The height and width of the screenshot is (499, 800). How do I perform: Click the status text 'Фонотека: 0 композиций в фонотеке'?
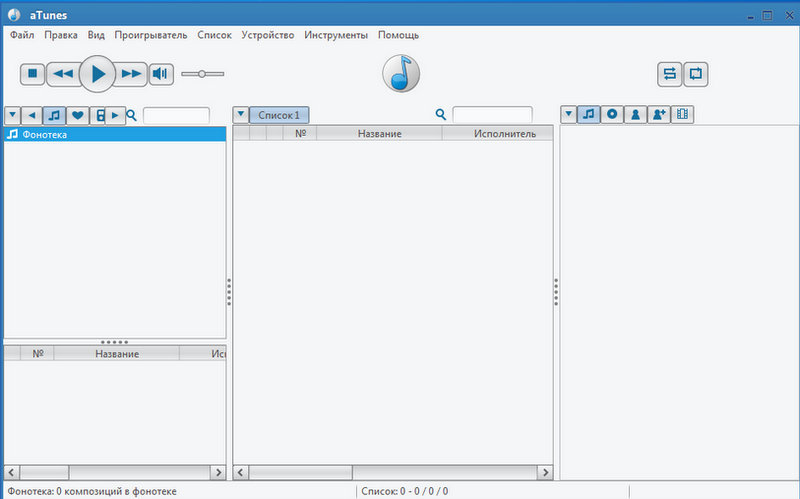coord(92,491)
